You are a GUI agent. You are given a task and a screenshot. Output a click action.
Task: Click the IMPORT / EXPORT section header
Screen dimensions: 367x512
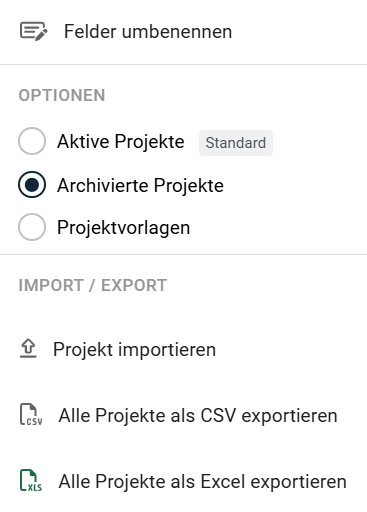pyautogui.click(x=93, y=285)
